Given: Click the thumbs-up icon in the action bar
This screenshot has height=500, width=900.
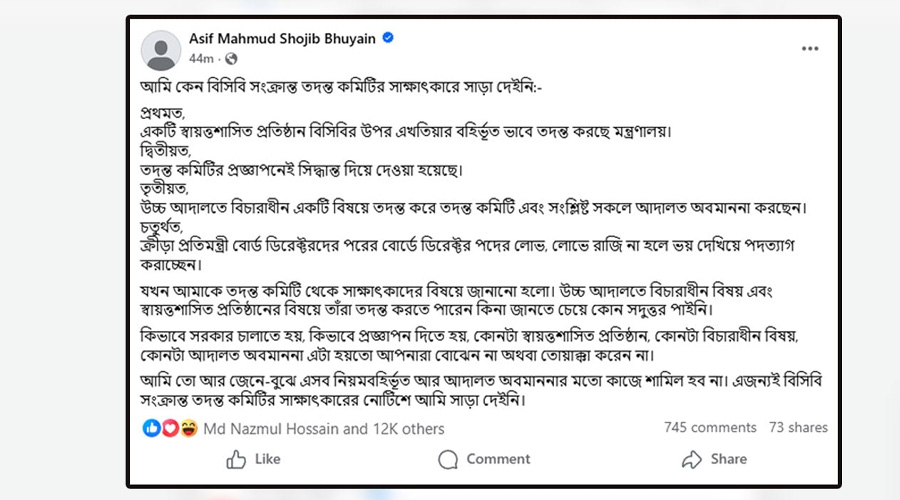Looking at the screenshot, I should pos(237,459).
